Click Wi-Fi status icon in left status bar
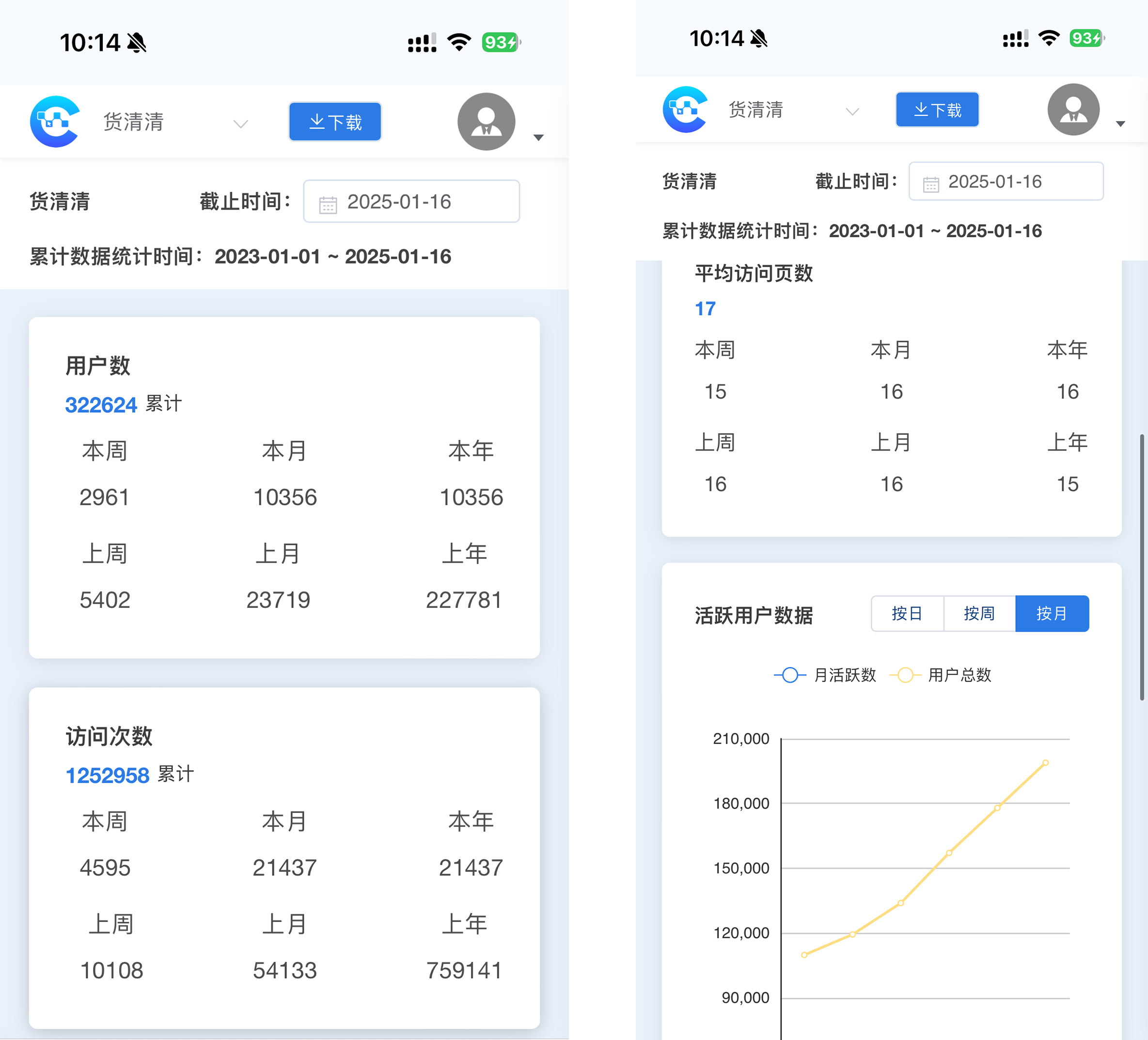Image resolution: width=1148 pixels, height=1040 pixels. 459,42
